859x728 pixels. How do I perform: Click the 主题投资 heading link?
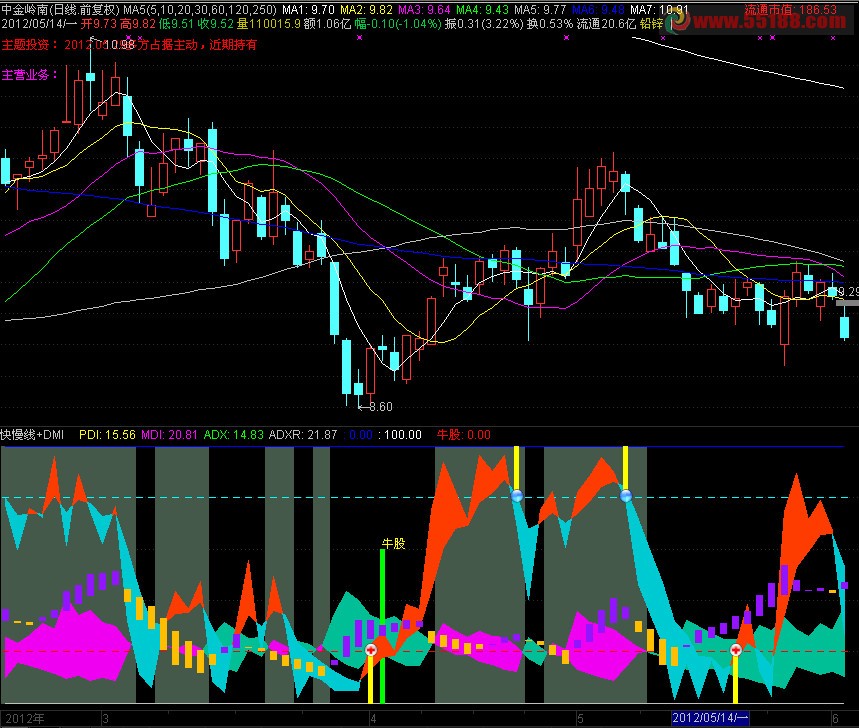click(30, 45)
